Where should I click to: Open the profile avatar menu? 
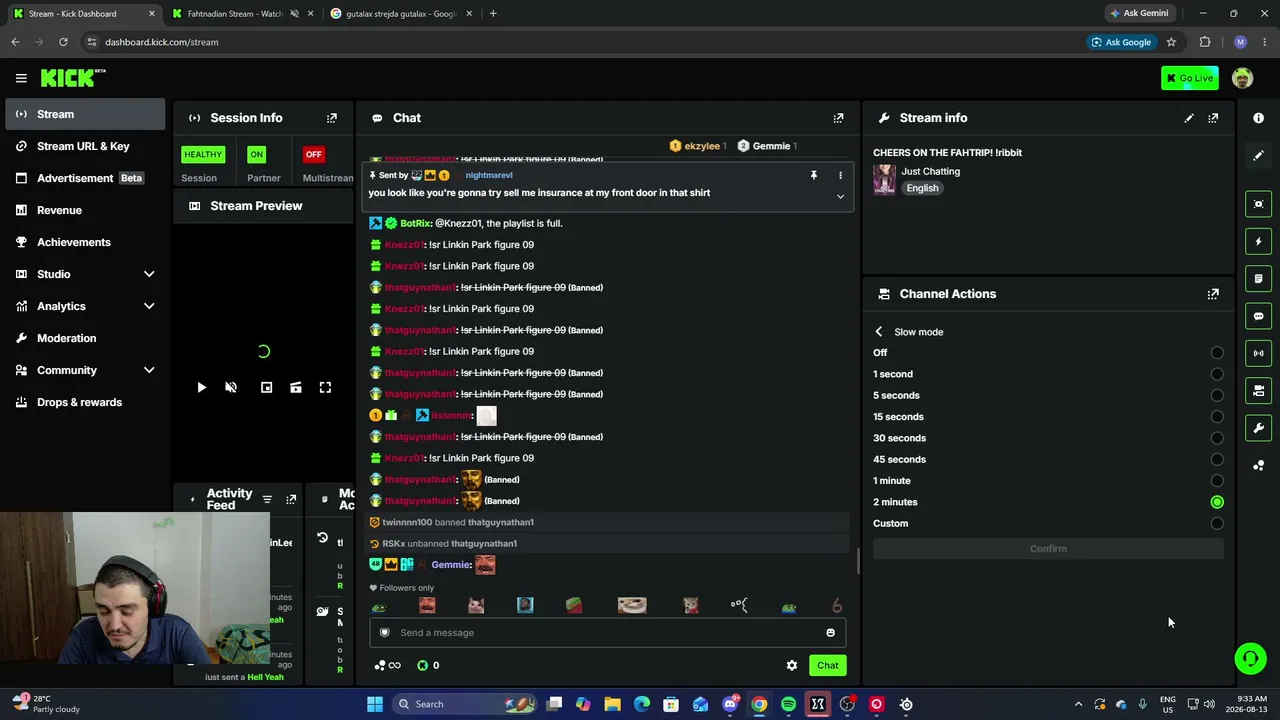pos(1242,78)
